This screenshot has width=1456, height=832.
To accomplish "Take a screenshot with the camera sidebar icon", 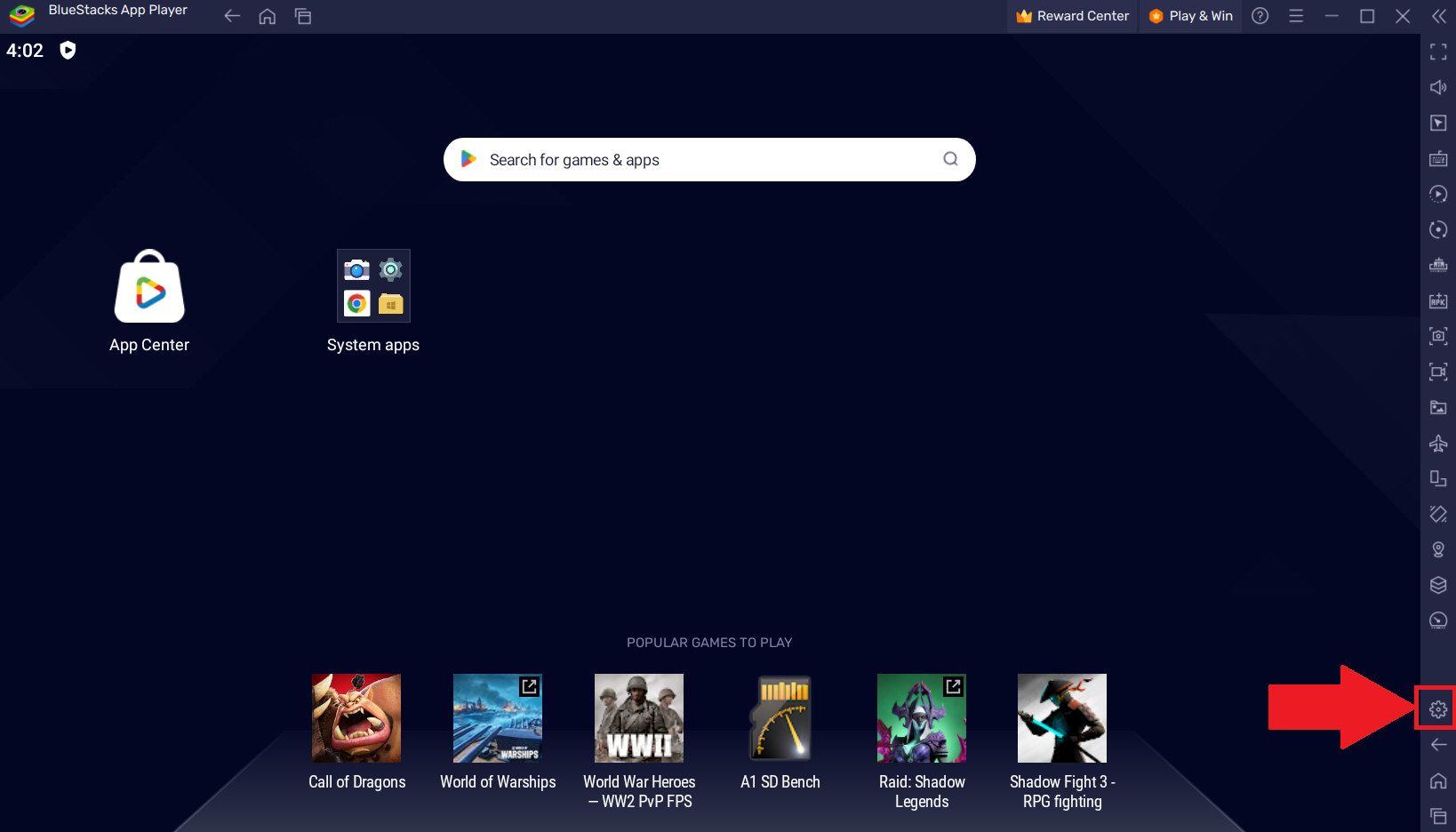I will tap(1438, 336).
